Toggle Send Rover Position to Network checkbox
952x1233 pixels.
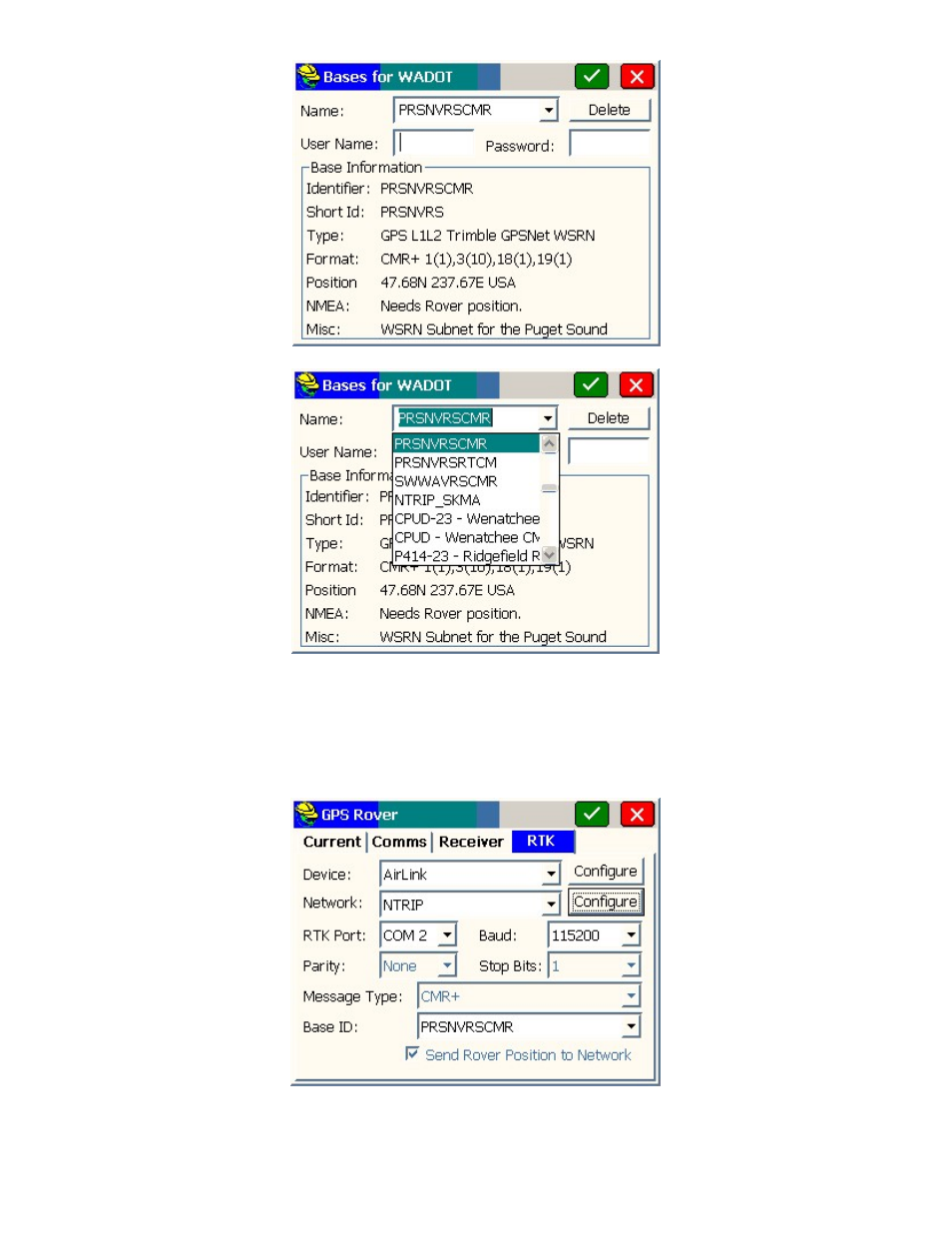point(412,1054)
